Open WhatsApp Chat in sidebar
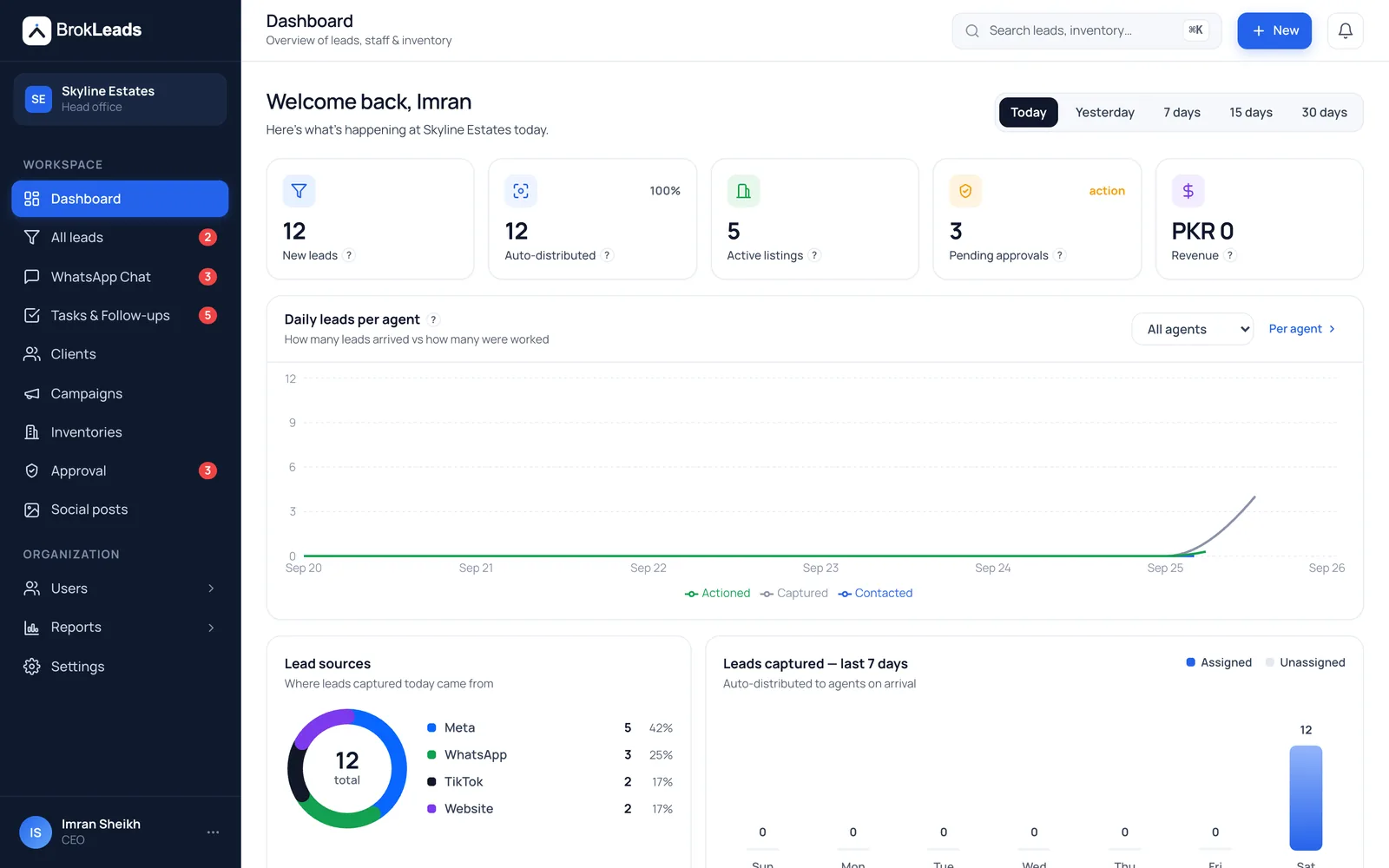Screen dimensions: 1389x868 point(120,277)
